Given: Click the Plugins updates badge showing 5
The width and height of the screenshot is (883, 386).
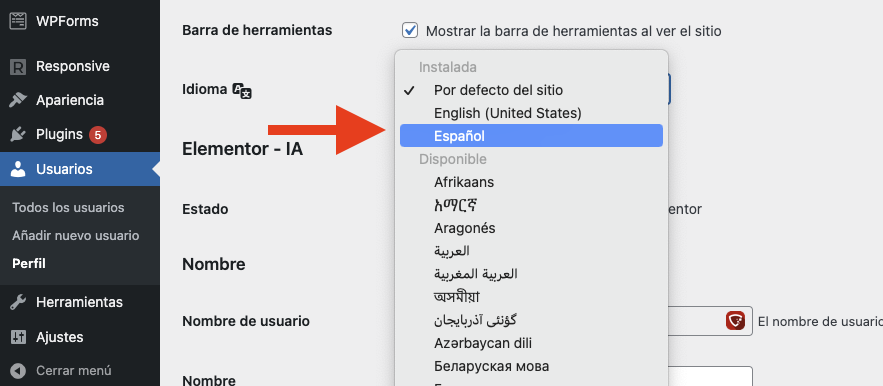Looking at the screenshot, I should coord(98,135).
